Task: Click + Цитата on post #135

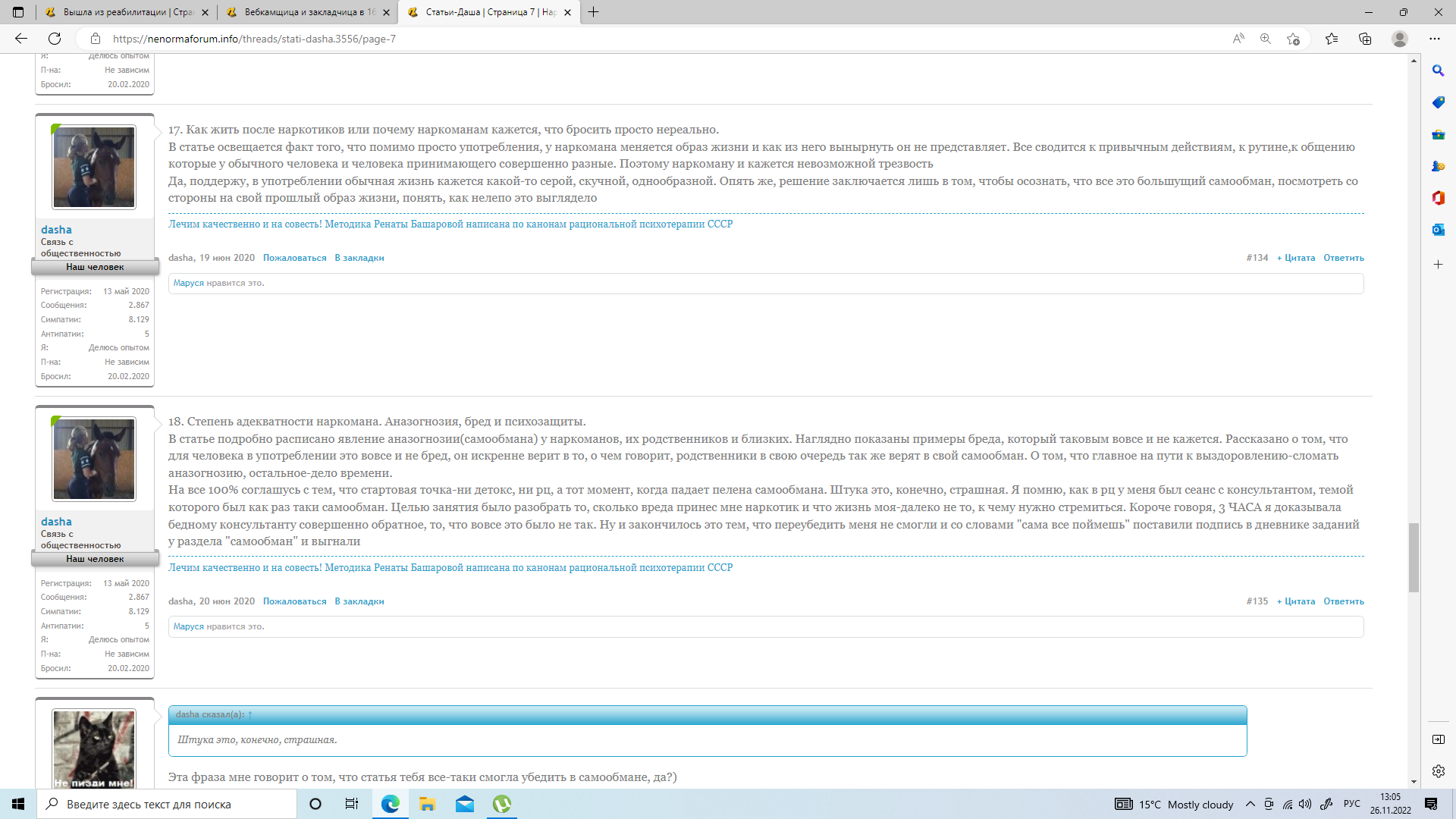Action: coord(1296,601)
